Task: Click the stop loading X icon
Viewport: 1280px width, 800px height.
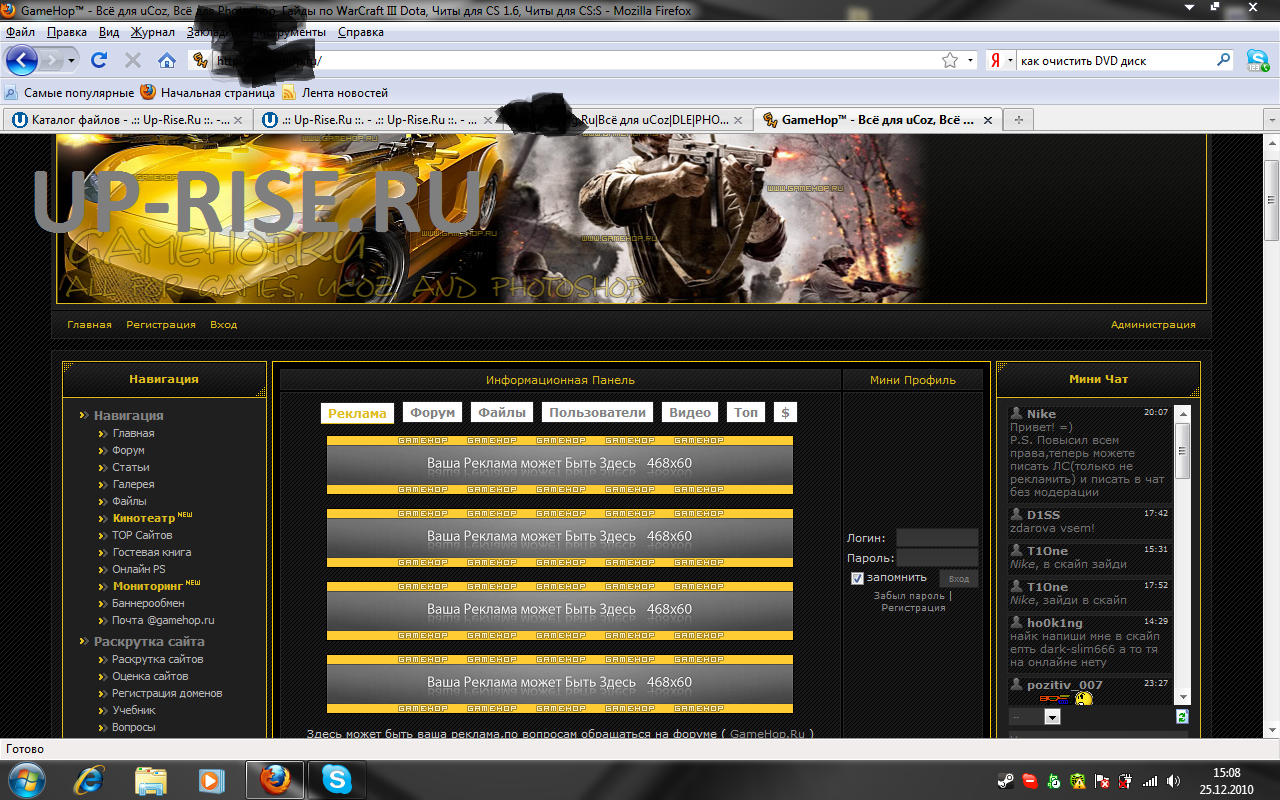Action: pos(132,60)
